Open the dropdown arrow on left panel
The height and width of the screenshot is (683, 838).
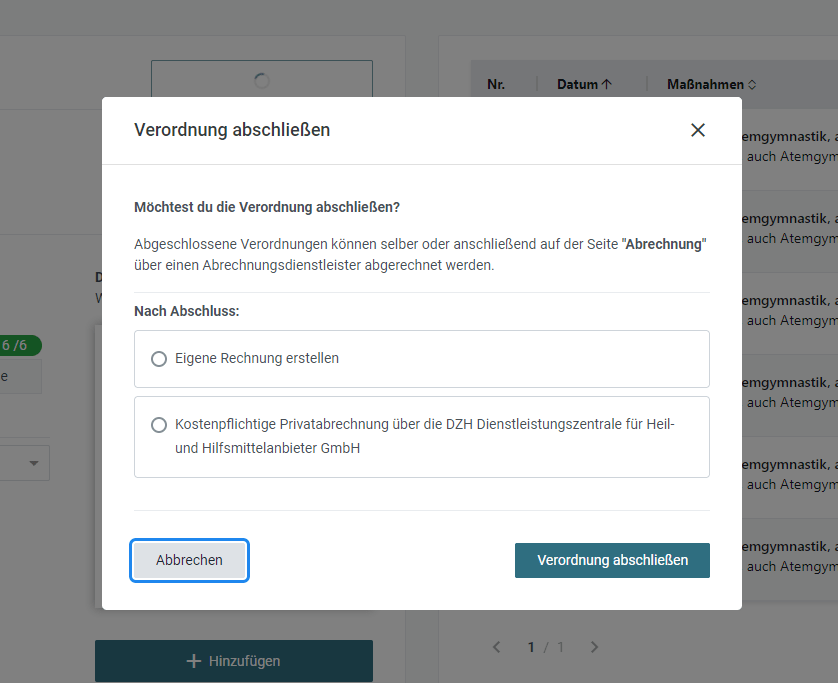[34, 463]
